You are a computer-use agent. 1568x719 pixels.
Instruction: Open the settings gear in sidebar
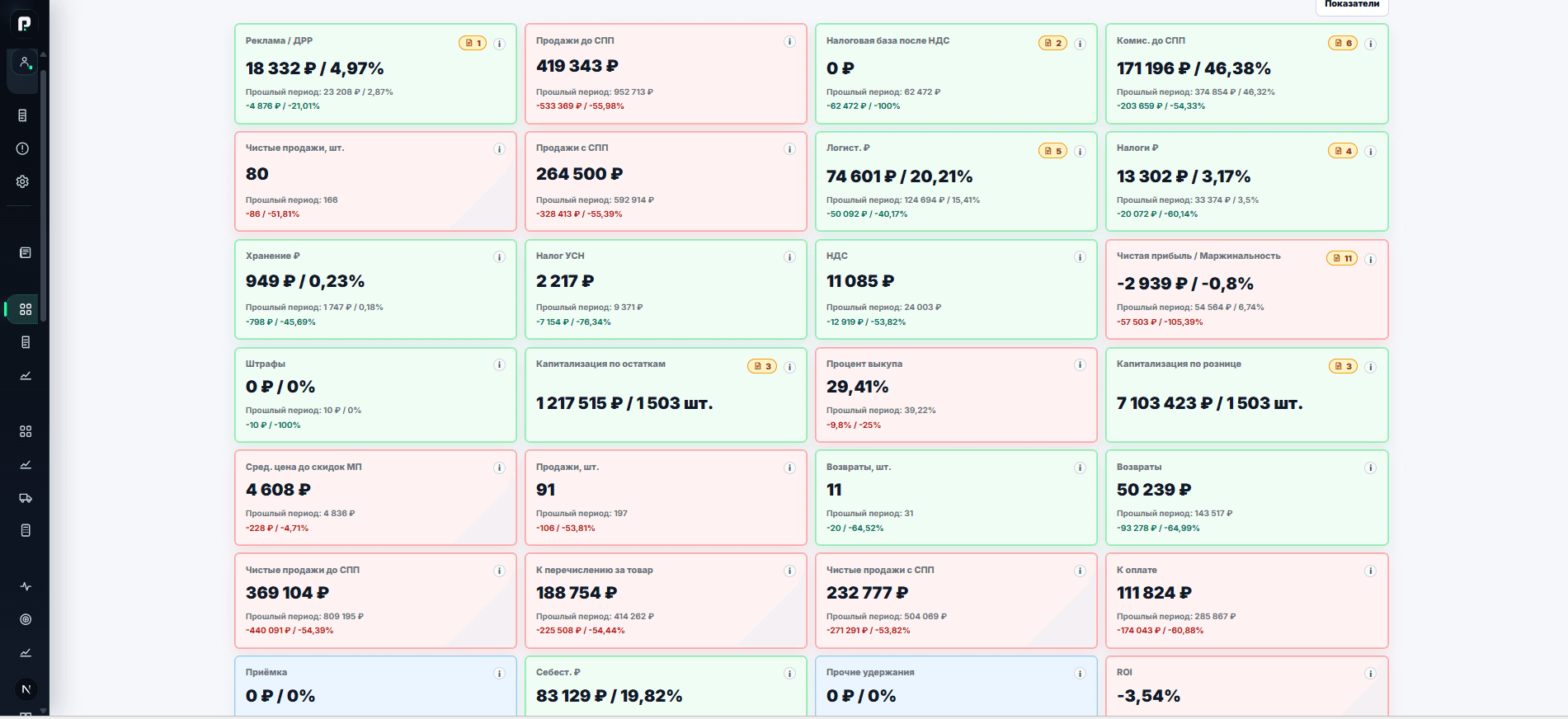(x=23, y=181)
